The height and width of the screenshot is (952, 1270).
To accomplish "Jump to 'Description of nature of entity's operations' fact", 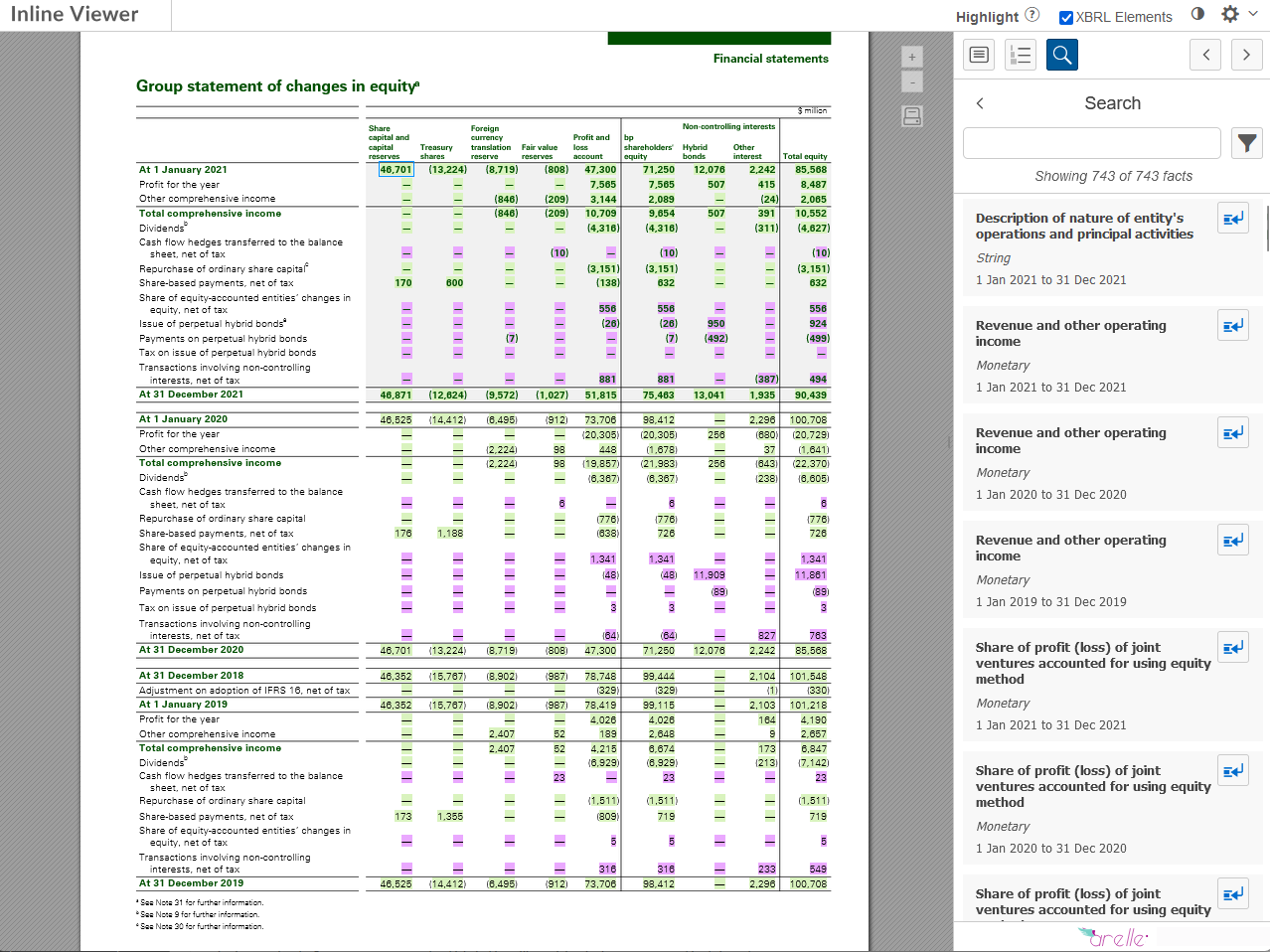I will coord(1233,218).
